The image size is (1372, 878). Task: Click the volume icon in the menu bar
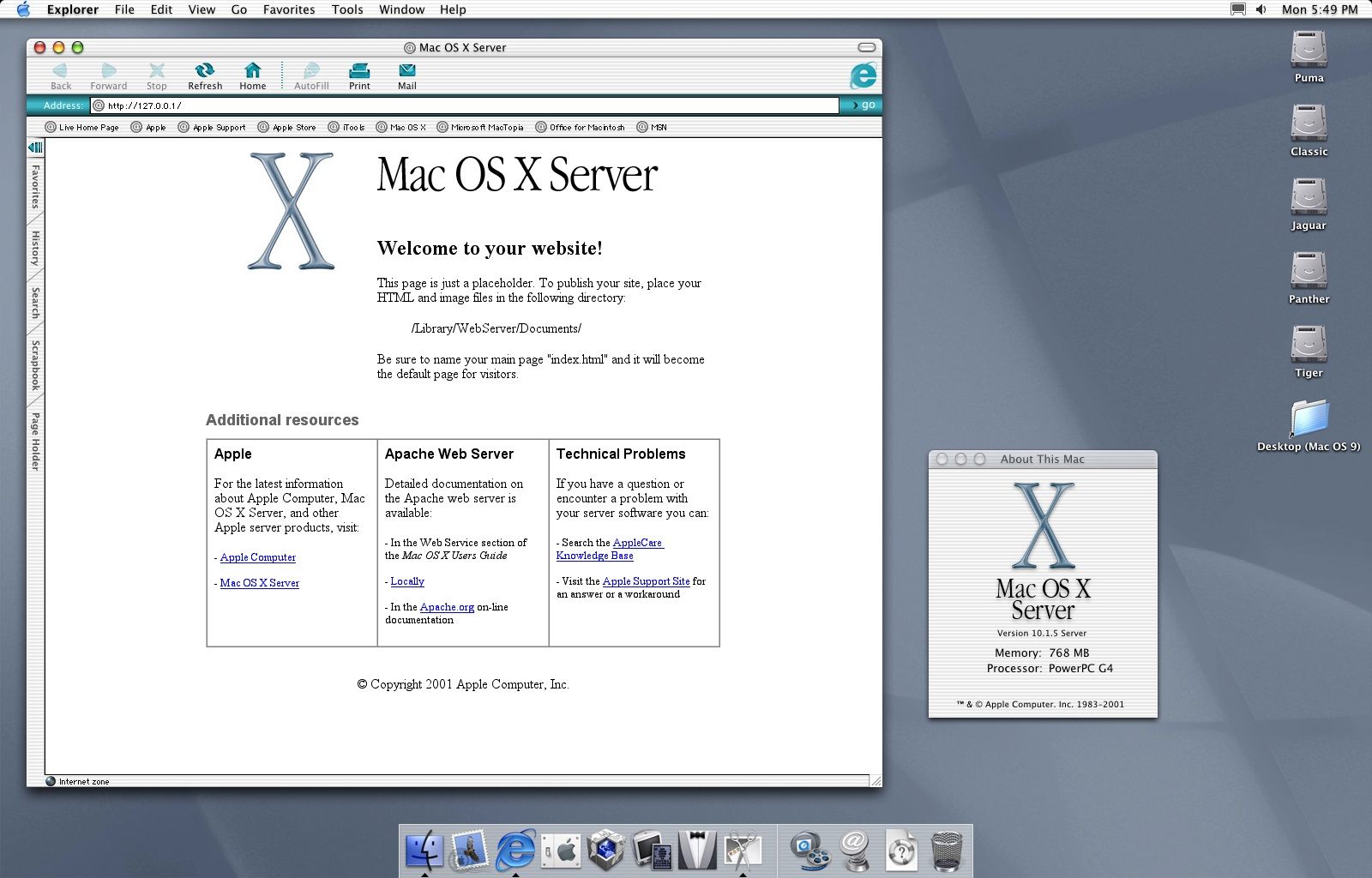1261,9
